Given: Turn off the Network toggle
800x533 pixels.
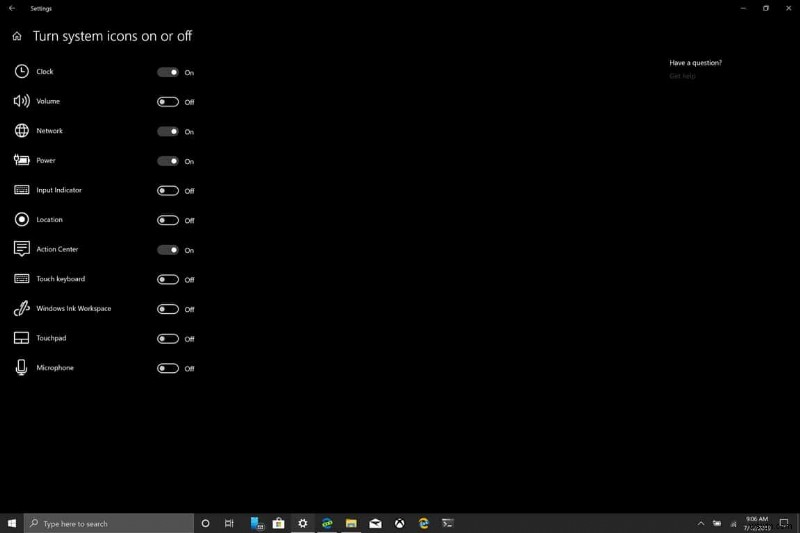Looking at the screenshot, I should click(x=168, y=132).
